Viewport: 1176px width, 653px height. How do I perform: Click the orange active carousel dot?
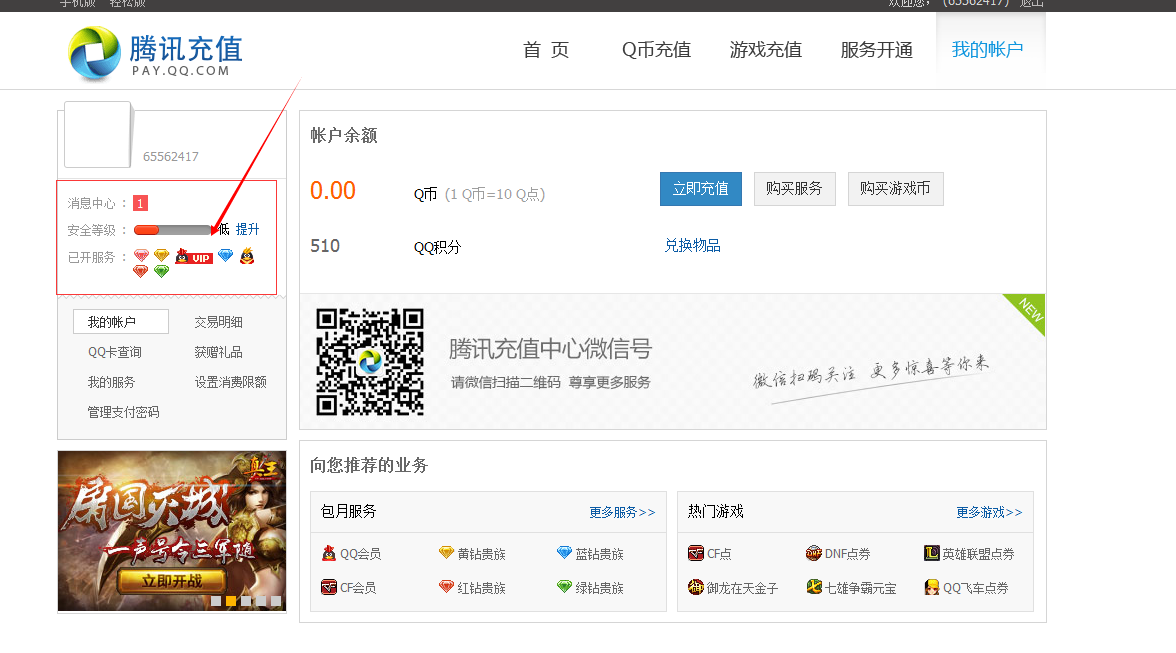231,601
